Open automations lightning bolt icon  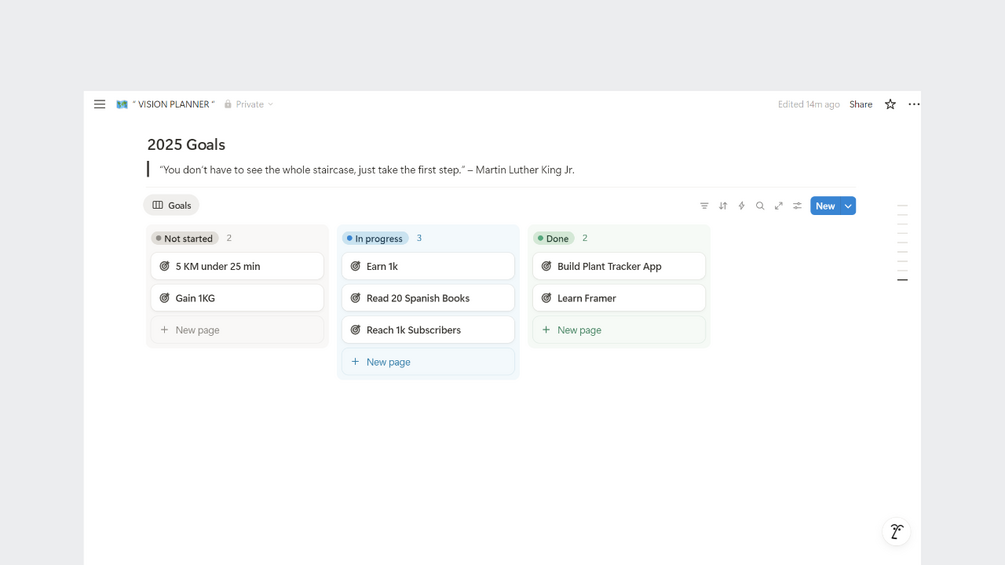741,206
